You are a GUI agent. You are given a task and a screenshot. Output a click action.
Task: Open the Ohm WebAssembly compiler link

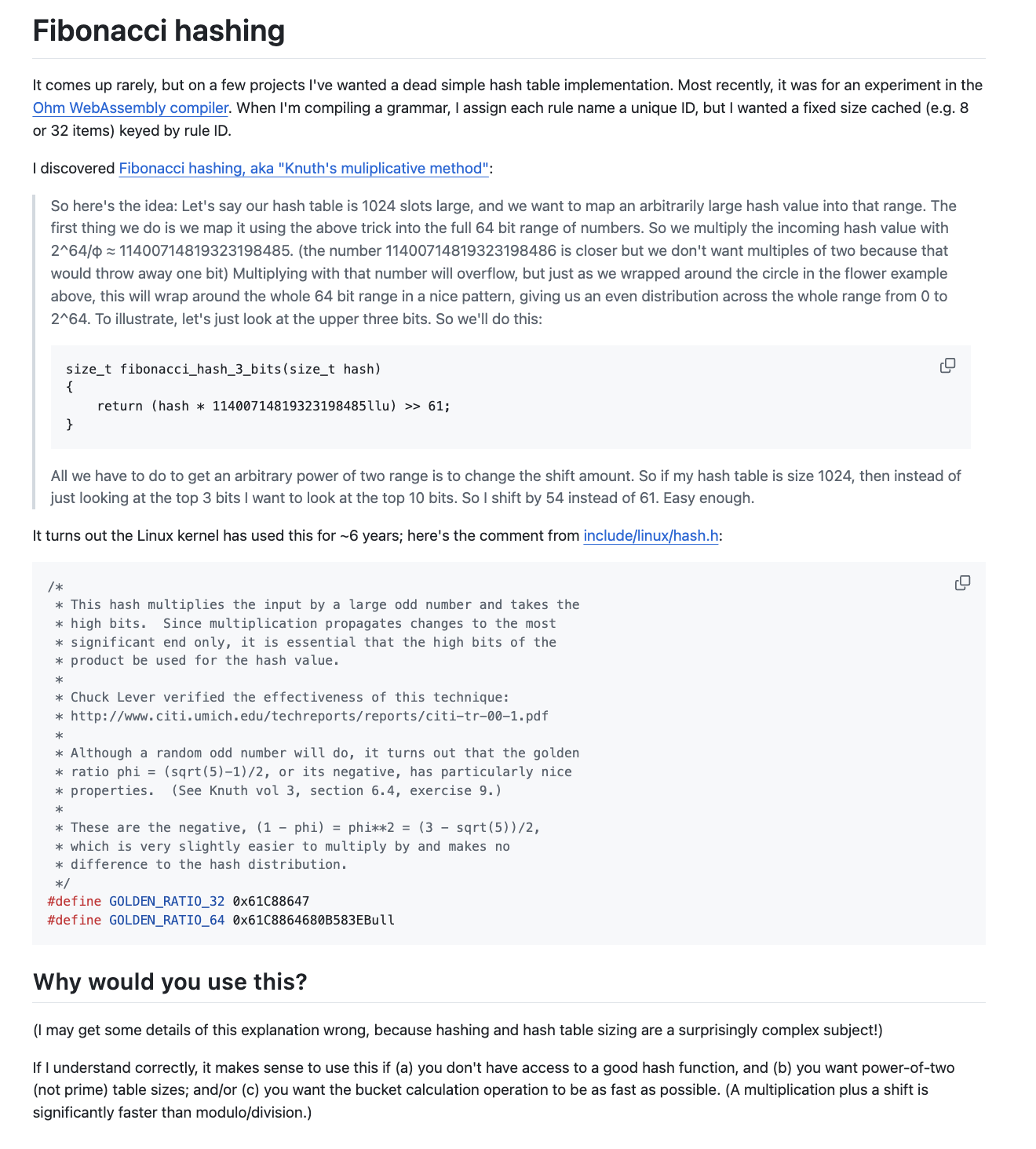[x=130, y=108]
